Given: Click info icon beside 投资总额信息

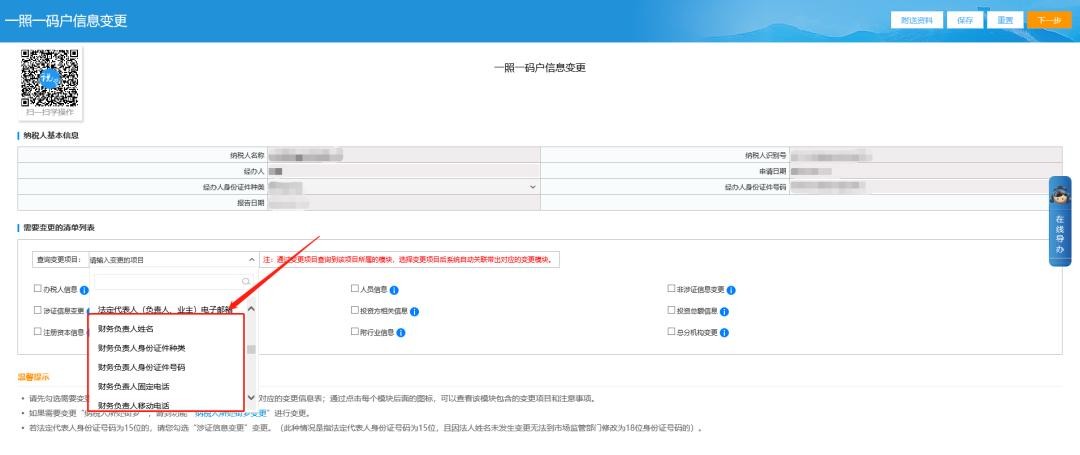Looking at the screenshot, I should point(722,311).
